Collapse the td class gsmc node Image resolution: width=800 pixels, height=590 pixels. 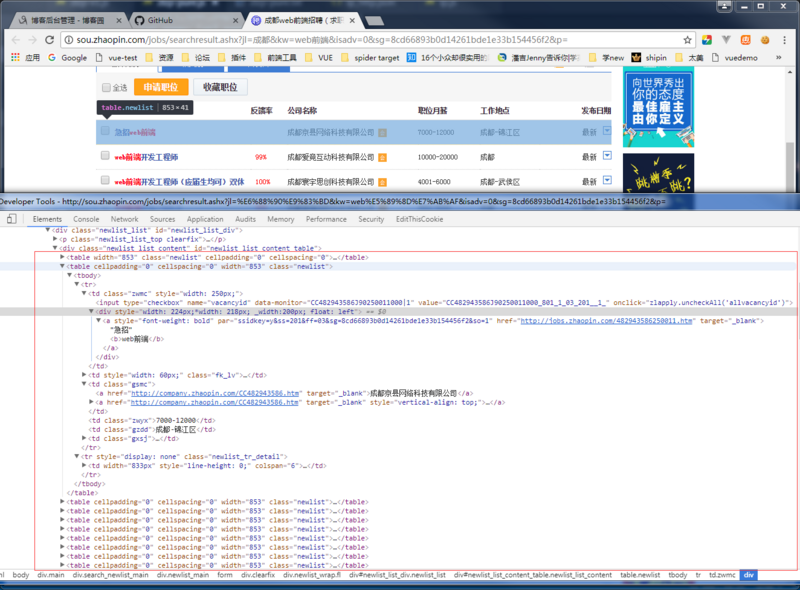coord(84,384)
